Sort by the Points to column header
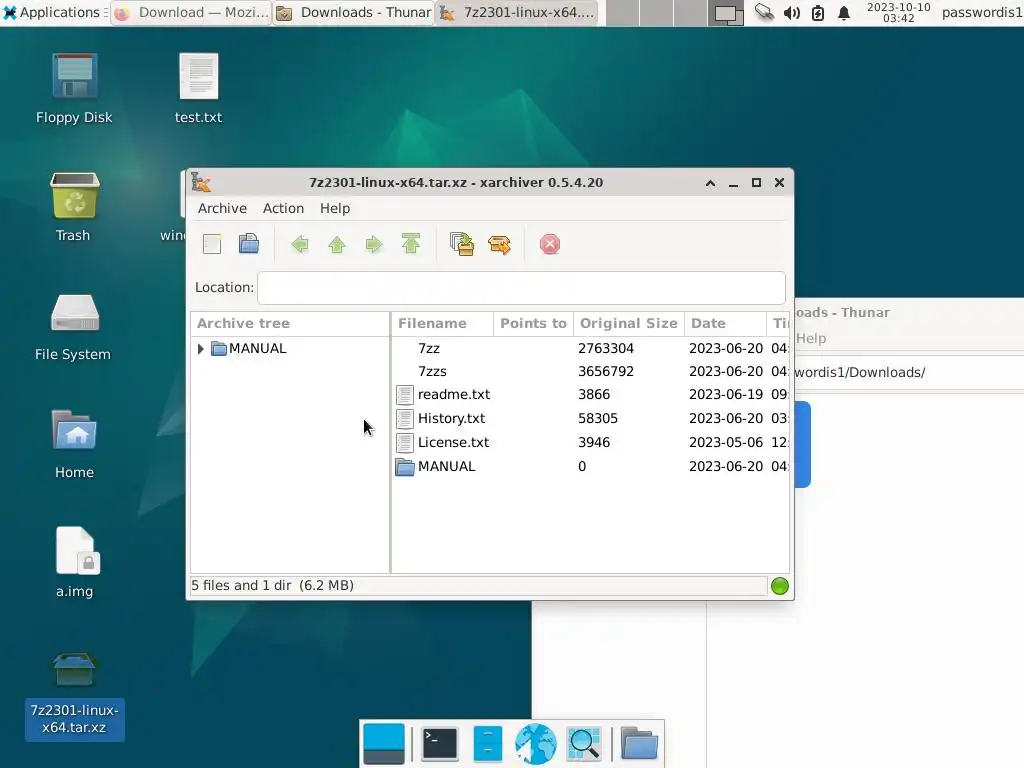The height and width of the screenshot is (768, 1024). point(533,323)
